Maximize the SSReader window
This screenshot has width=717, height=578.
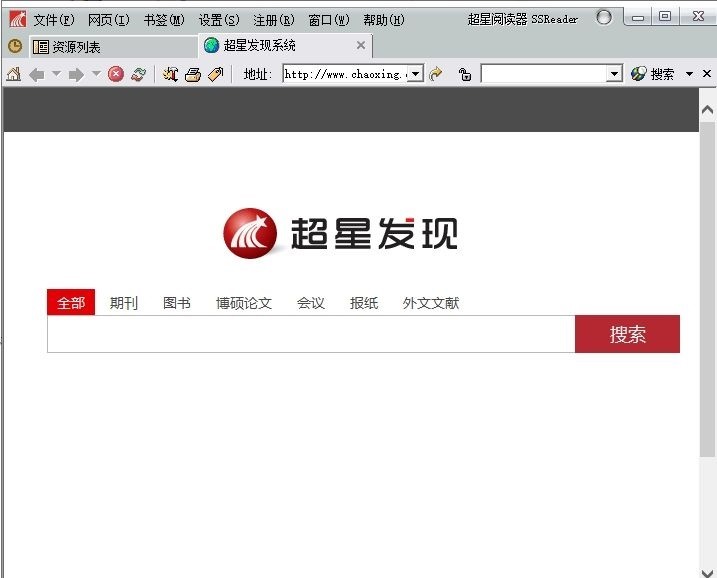[665, 16]
